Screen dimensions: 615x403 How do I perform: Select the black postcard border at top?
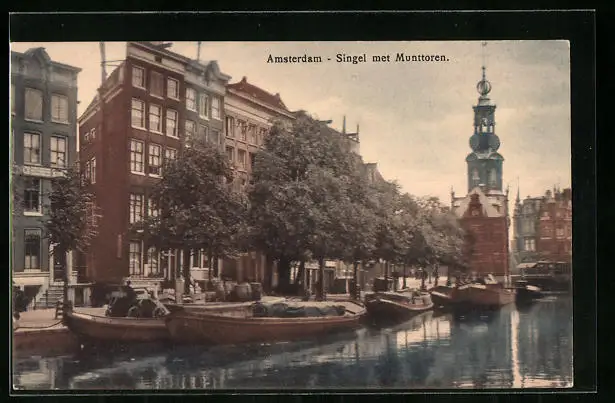point(300,25)
